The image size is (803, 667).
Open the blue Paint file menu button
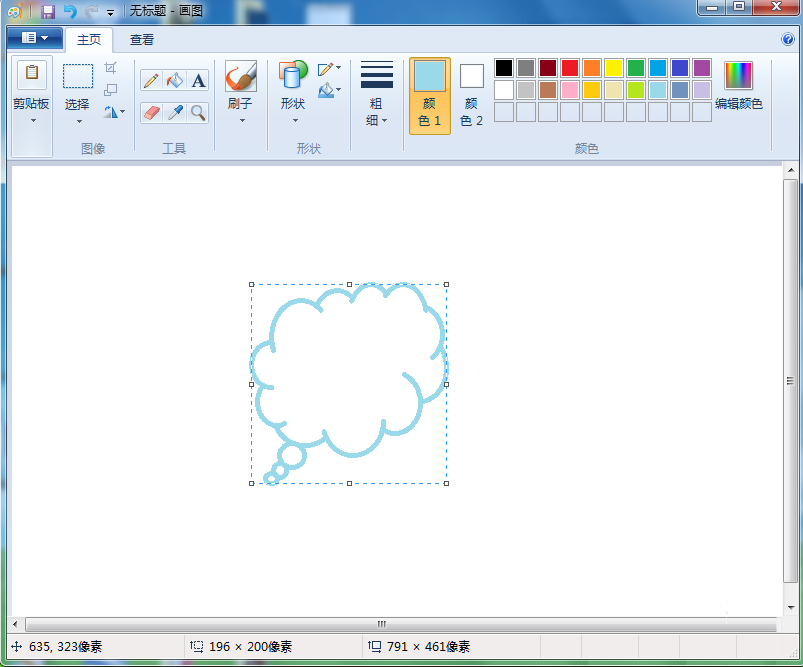35,38
